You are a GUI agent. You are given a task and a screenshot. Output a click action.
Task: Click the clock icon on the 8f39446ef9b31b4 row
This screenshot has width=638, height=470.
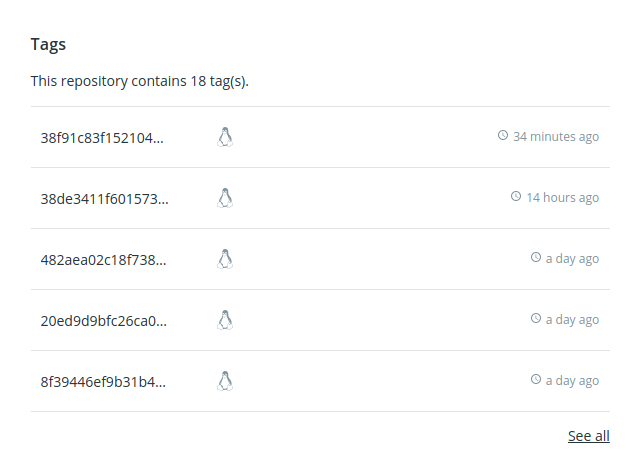point(536,380)
